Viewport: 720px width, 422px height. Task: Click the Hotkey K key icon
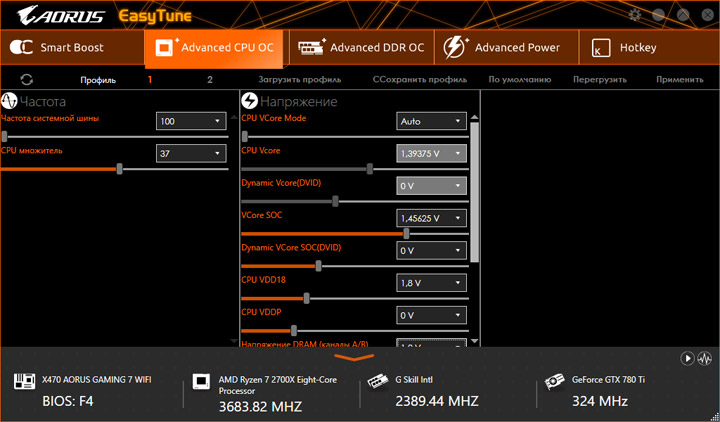(x=601, y=48)
